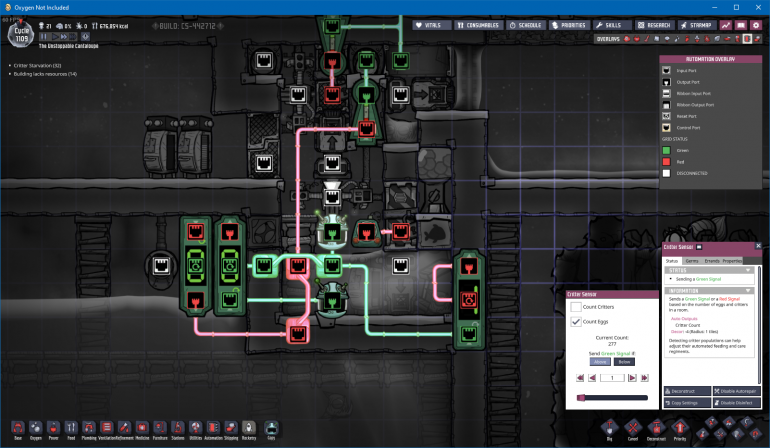Viewport: 770px width, 448px height.
Task: Open the Automation build category
Action: (213, 428)
